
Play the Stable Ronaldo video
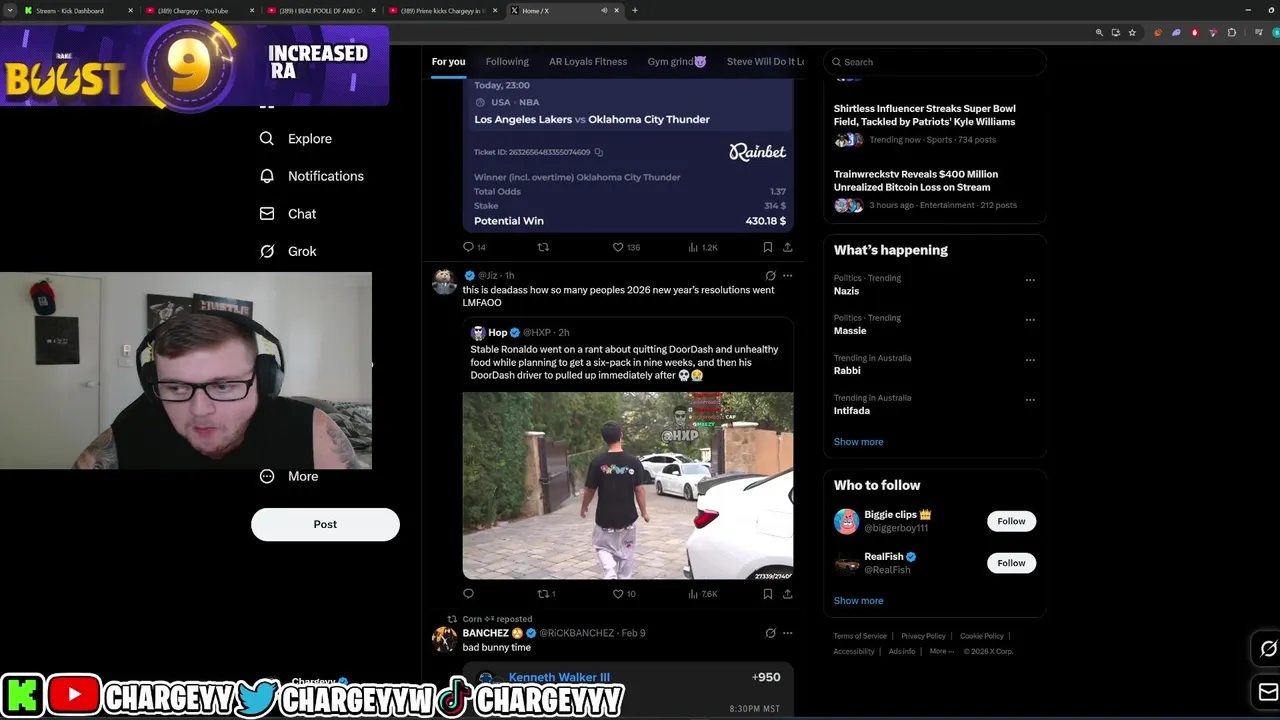(x=628, y=486)
